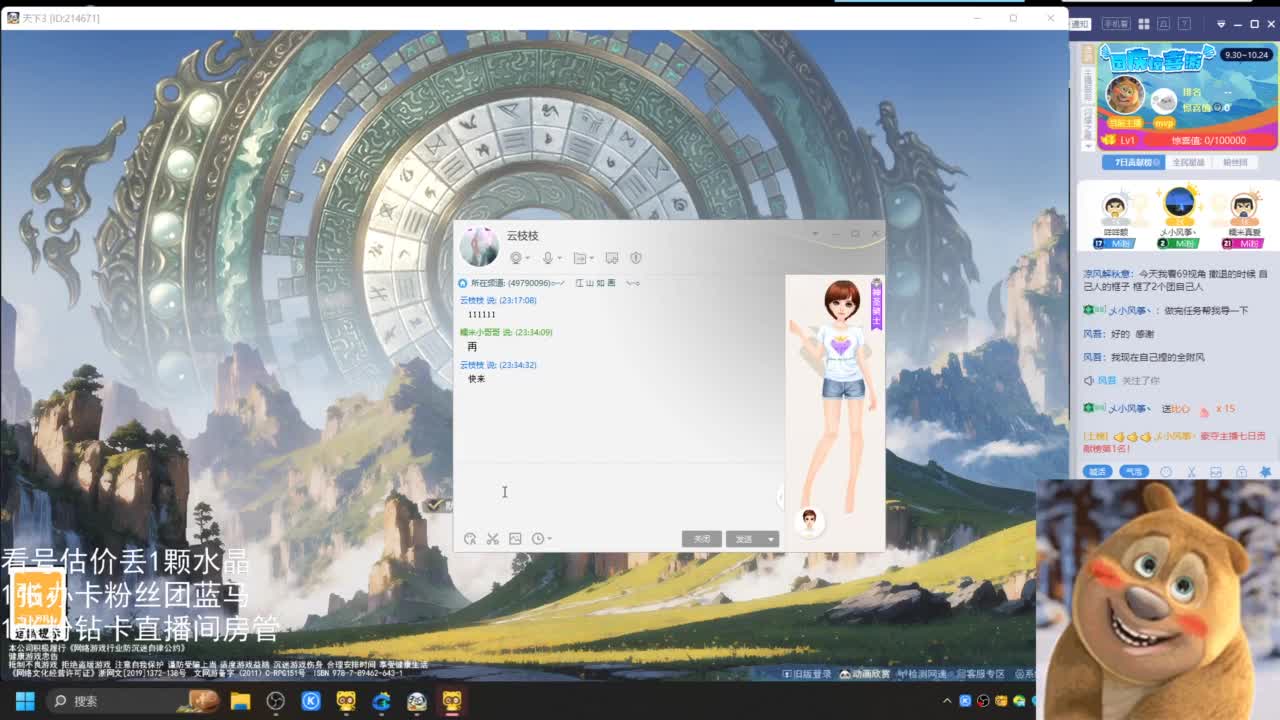Click 动画欣赏 on game login screen
This screenshot has width=1280, height=720.
tap(865, 674)
